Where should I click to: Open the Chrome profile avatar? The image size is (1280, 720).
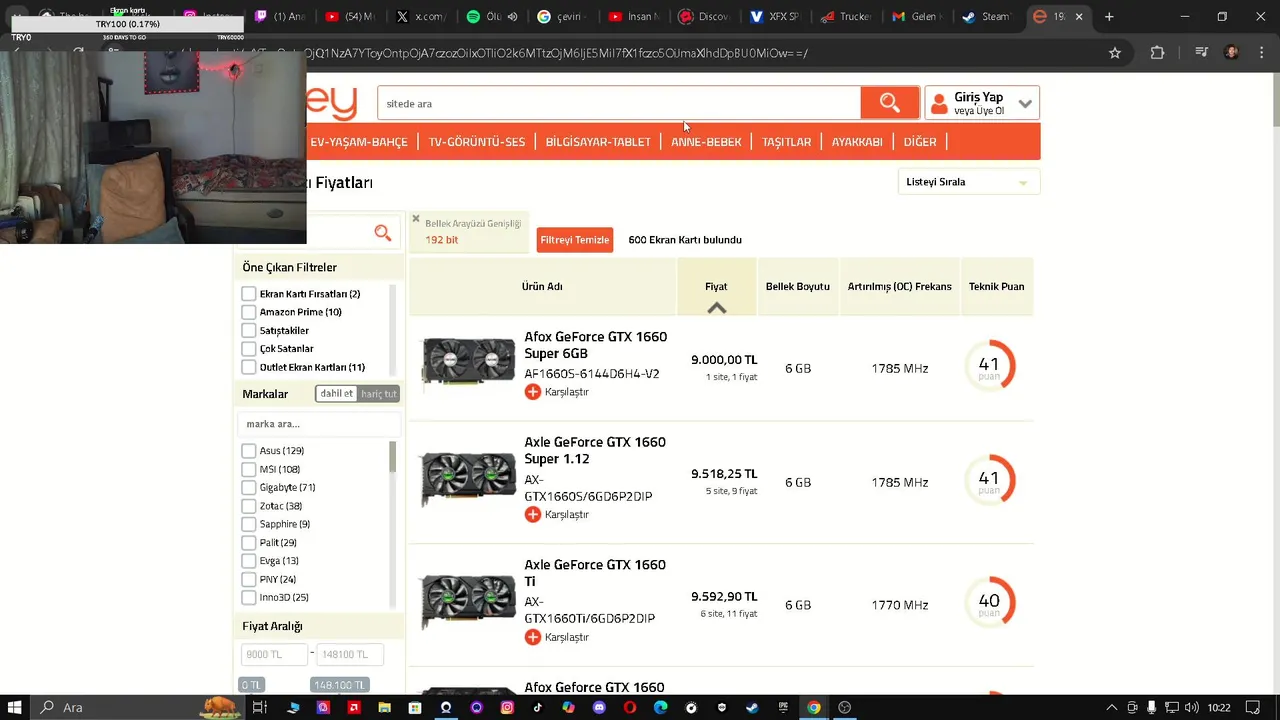[1231, 53]
